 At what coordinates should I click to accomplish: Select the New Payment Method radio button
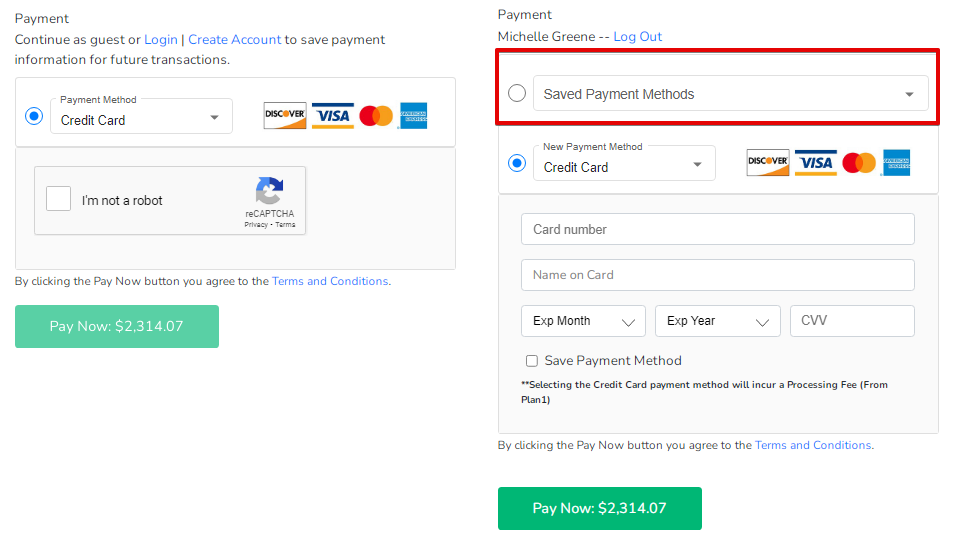[x=517, y=163]
